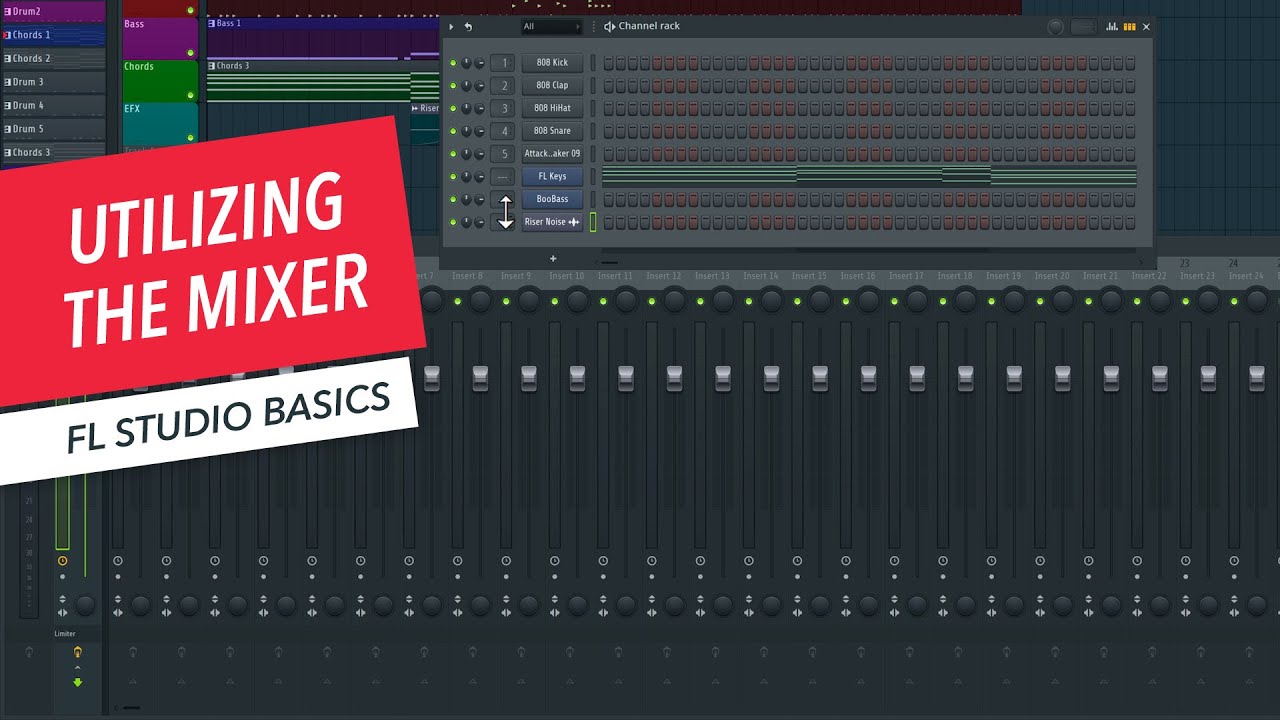Mute the 808 Kick channel LED

(453, 63)
